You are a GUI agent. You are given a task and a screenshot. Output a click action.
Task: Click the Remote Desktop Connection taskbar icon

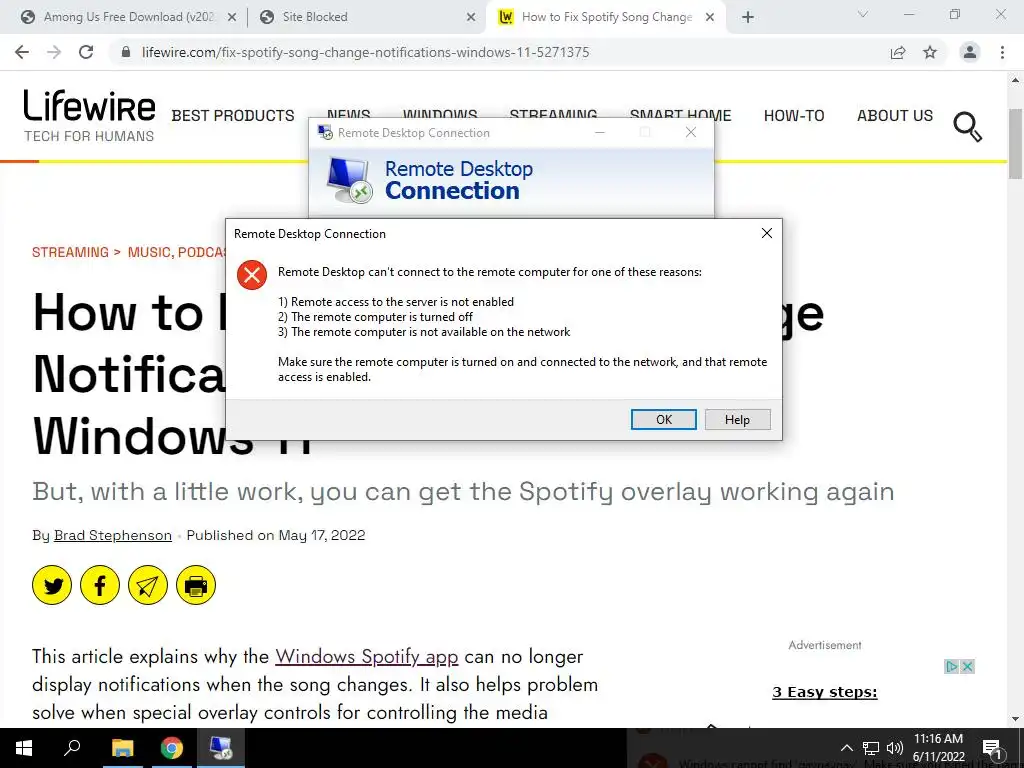[x=221, y=748]
